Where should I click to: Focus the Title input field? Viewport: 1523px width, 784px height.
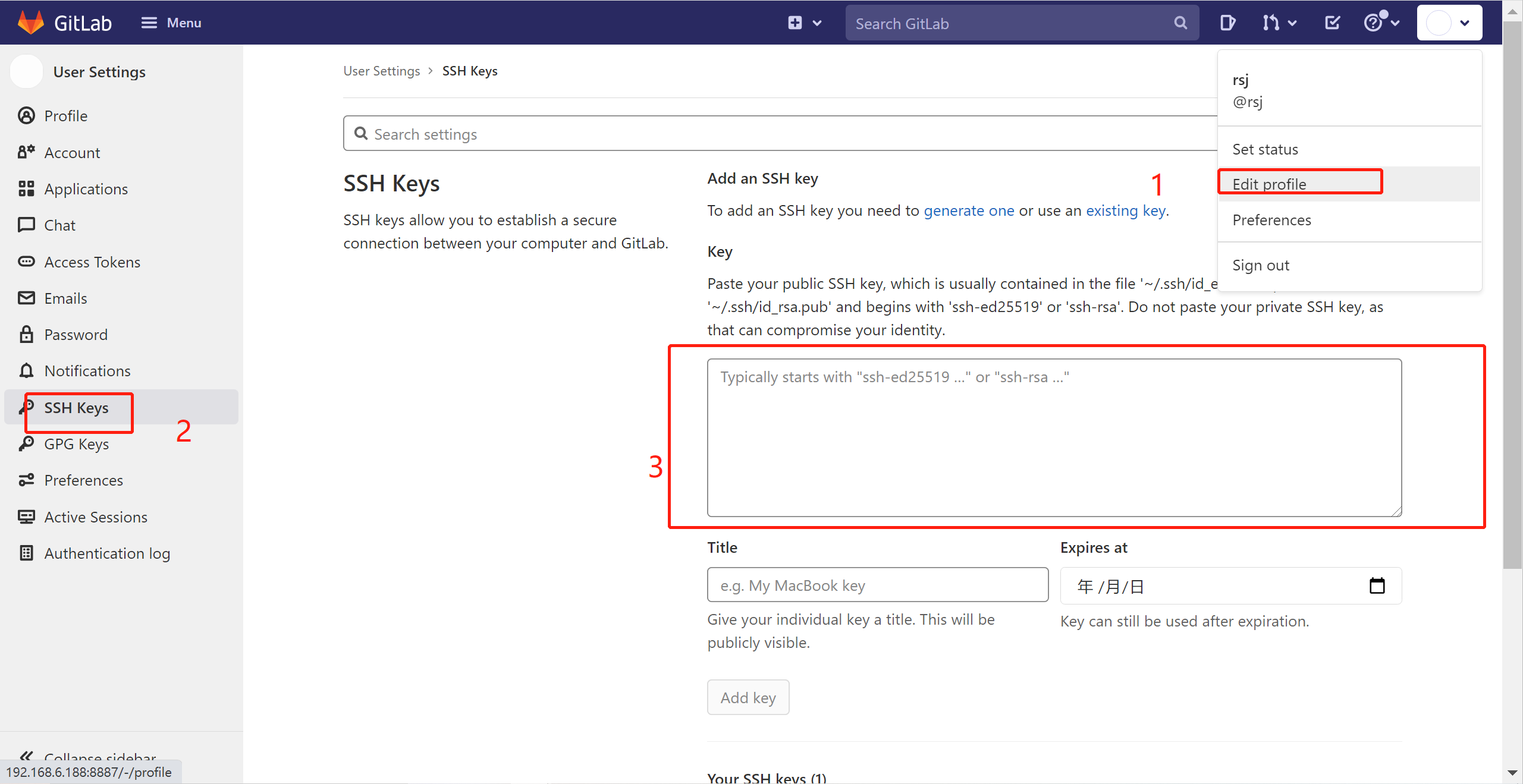[877, 585]
